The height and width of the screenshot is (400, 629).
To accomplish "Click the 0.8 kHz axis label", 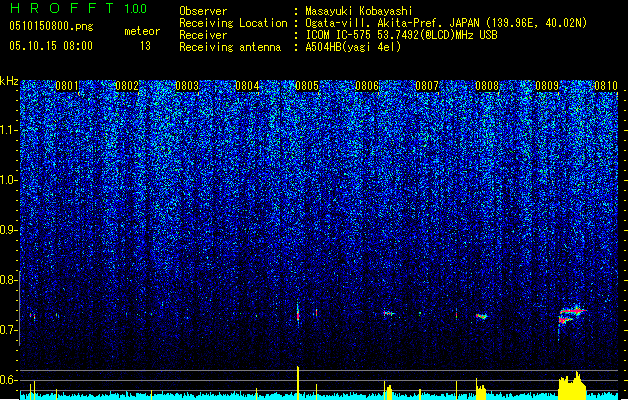I will tap(9, 280).
